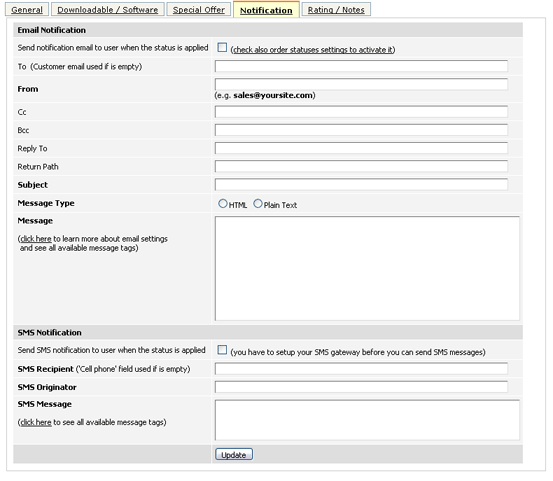Focus the Reply To field
The width and height of the screenshot is (553, 481).
[x=361, y=148]
